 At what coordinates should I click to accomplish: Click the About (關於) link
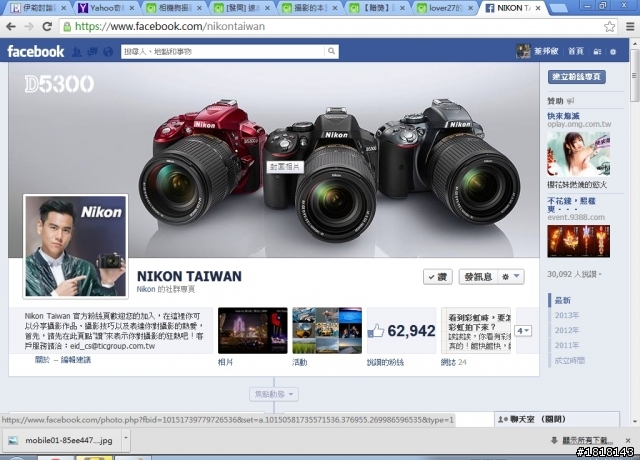[x=42, y=360]
